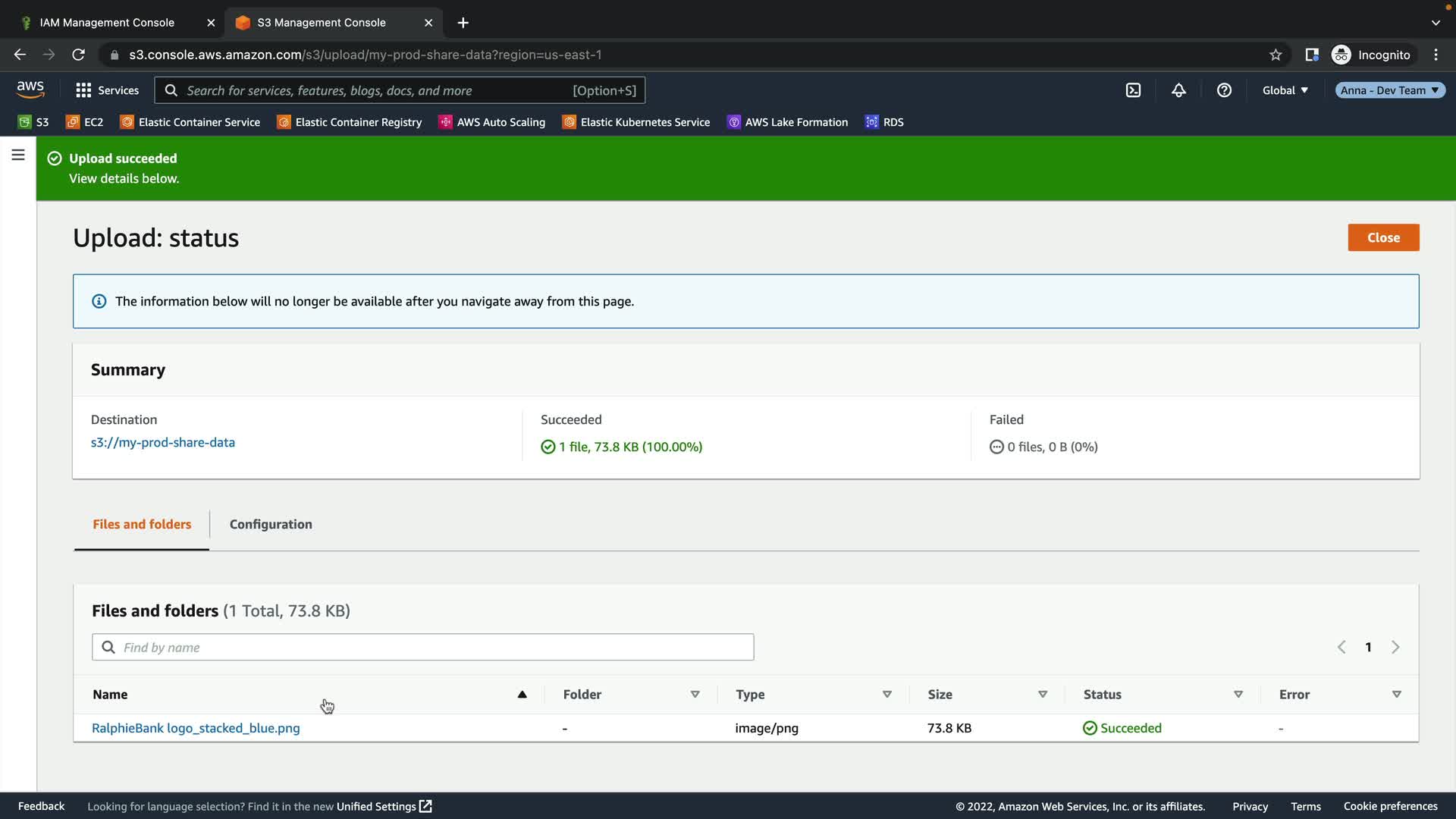Open the help question mark icon
The width and height of the screenshot is (1456, 819).
[1224, 90]
